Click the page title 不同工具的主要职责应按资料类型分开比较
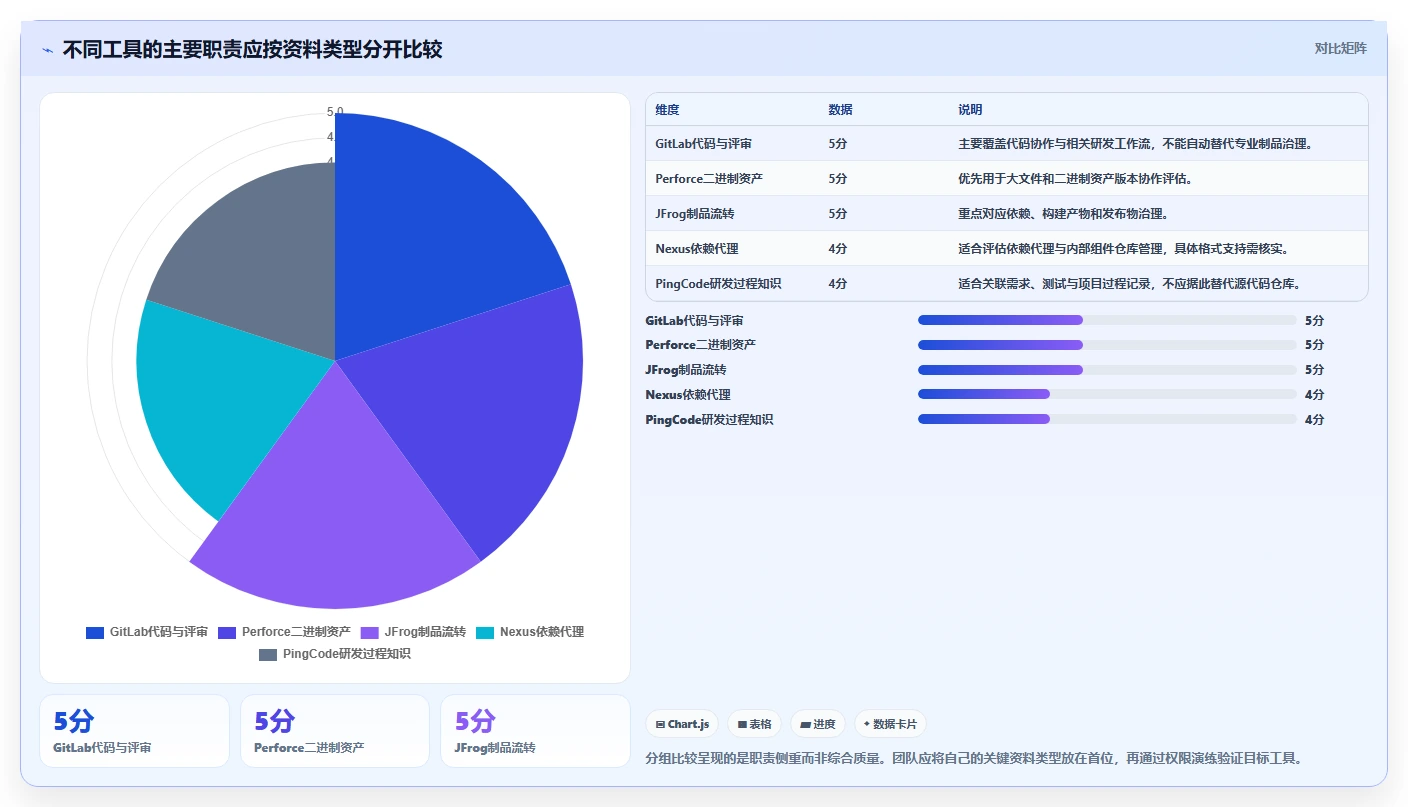This screenshot has height=807, width=1408. (252, 50)
